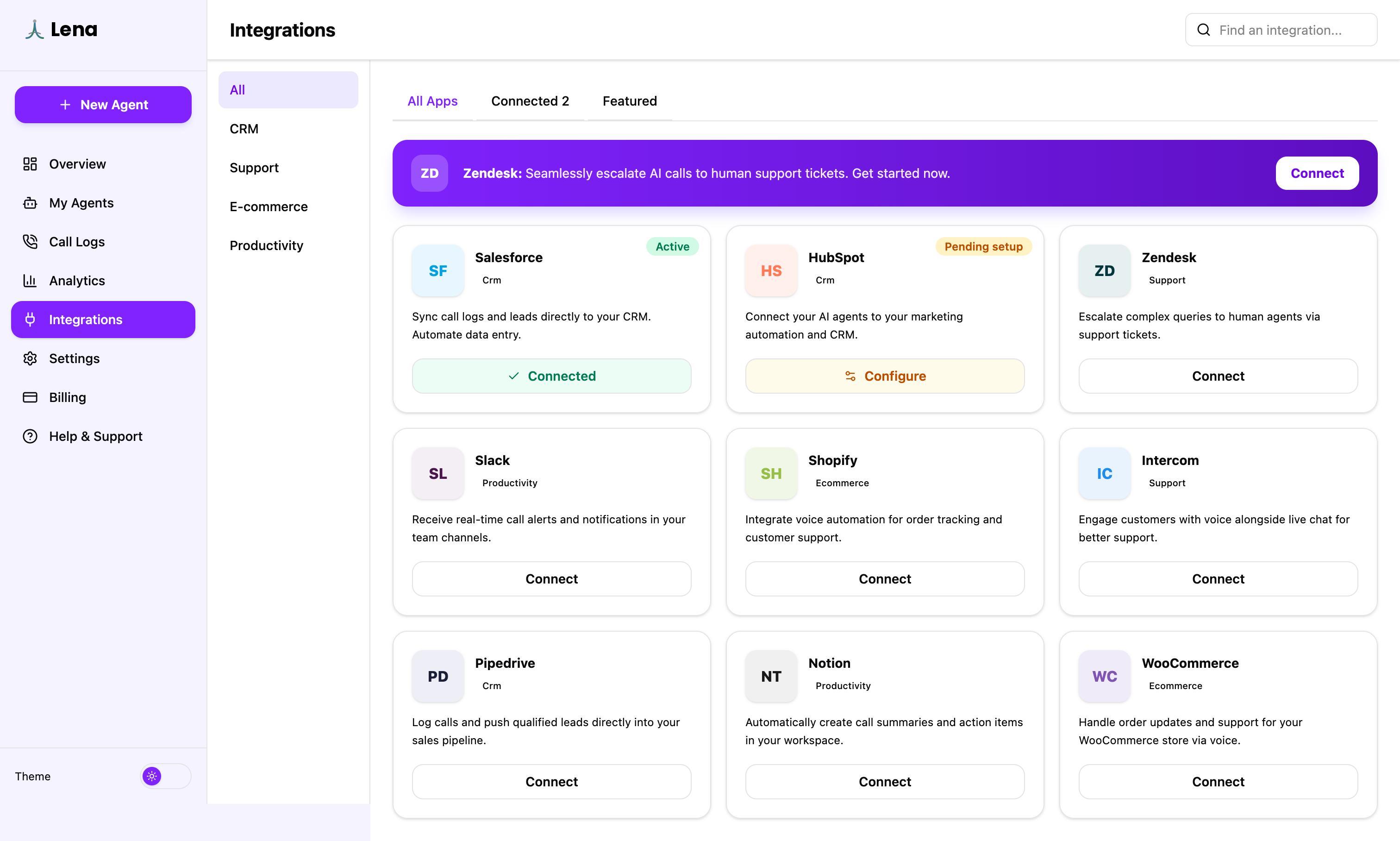Viewport: 1400px width, 841px height.
Task: Filter integrations by Productivity category
Action: click(288, 245)
